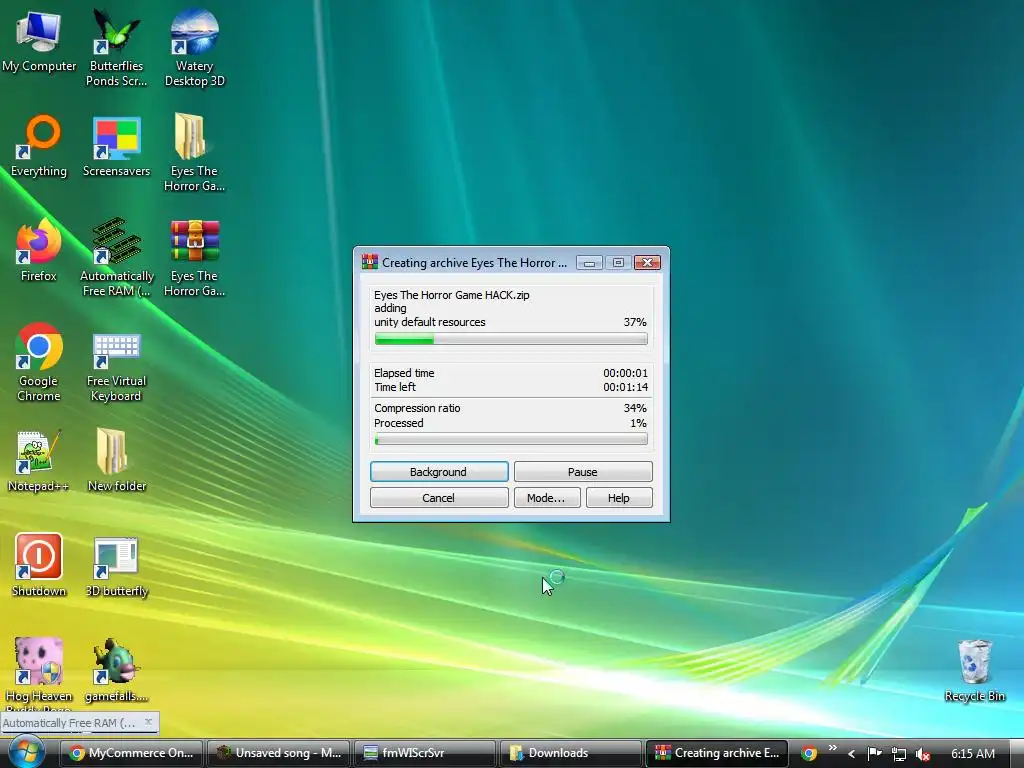Open the Mode... settings

pos(547,498)
